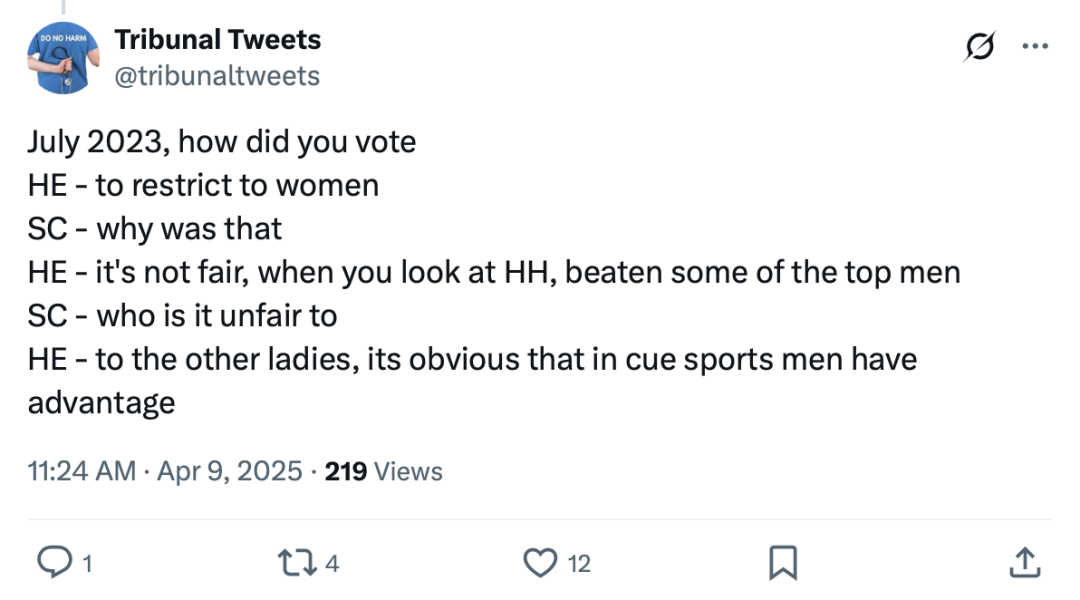Click the Apr 9, 2025 date

point(228,471)
